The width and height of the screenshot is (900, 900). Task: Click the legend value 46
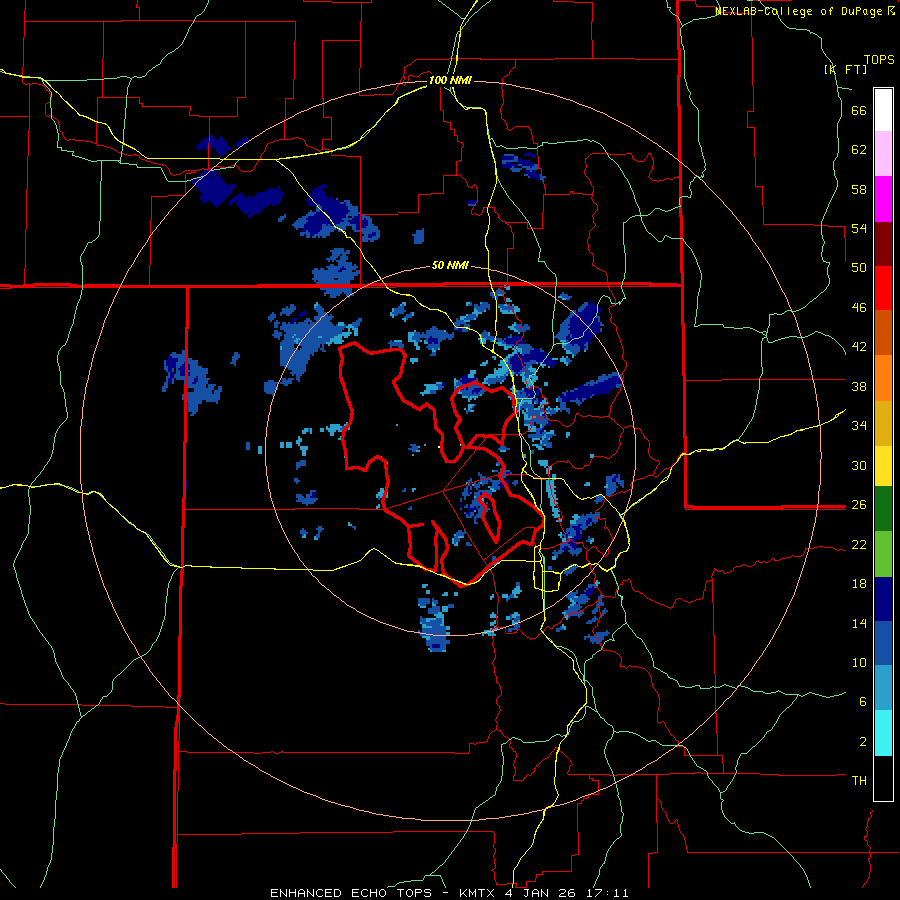[859, 308]
